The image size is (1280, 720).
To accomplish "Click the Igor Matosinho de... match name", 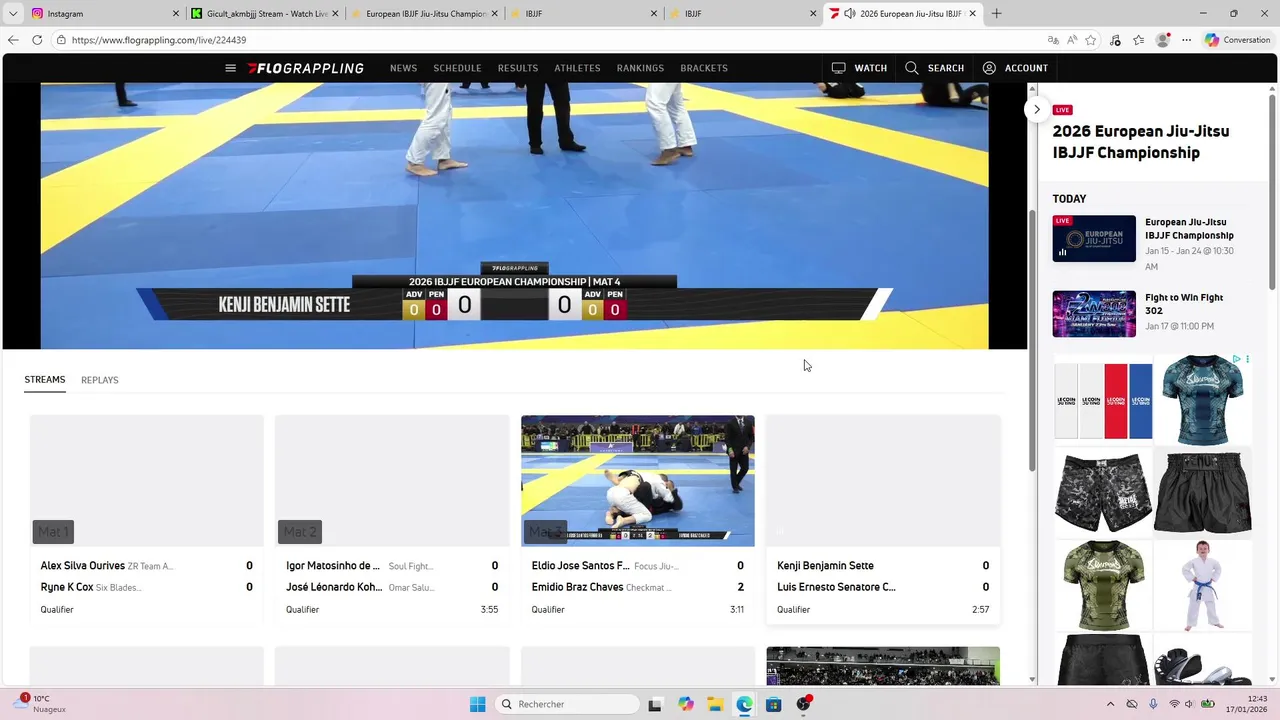I will tap(333, 566).
